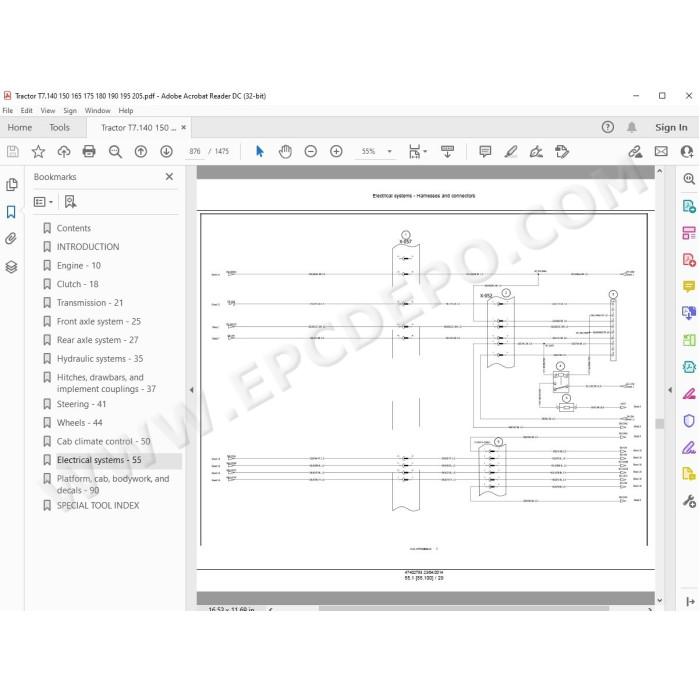The width and height of the screenshot is (700, 700).
Task: Go to previous page arrow
Action: [x=141, y=152]
